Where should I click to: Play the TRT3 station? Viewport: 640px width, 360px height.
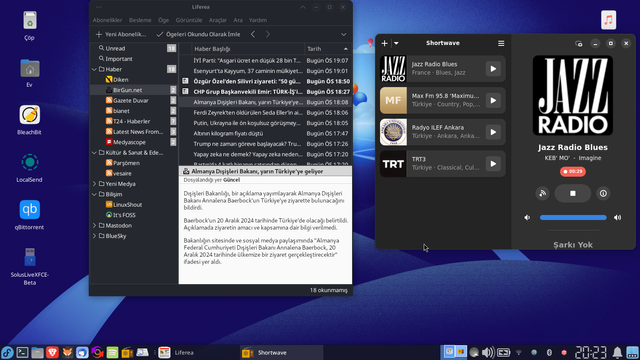[x=493, y=164]
